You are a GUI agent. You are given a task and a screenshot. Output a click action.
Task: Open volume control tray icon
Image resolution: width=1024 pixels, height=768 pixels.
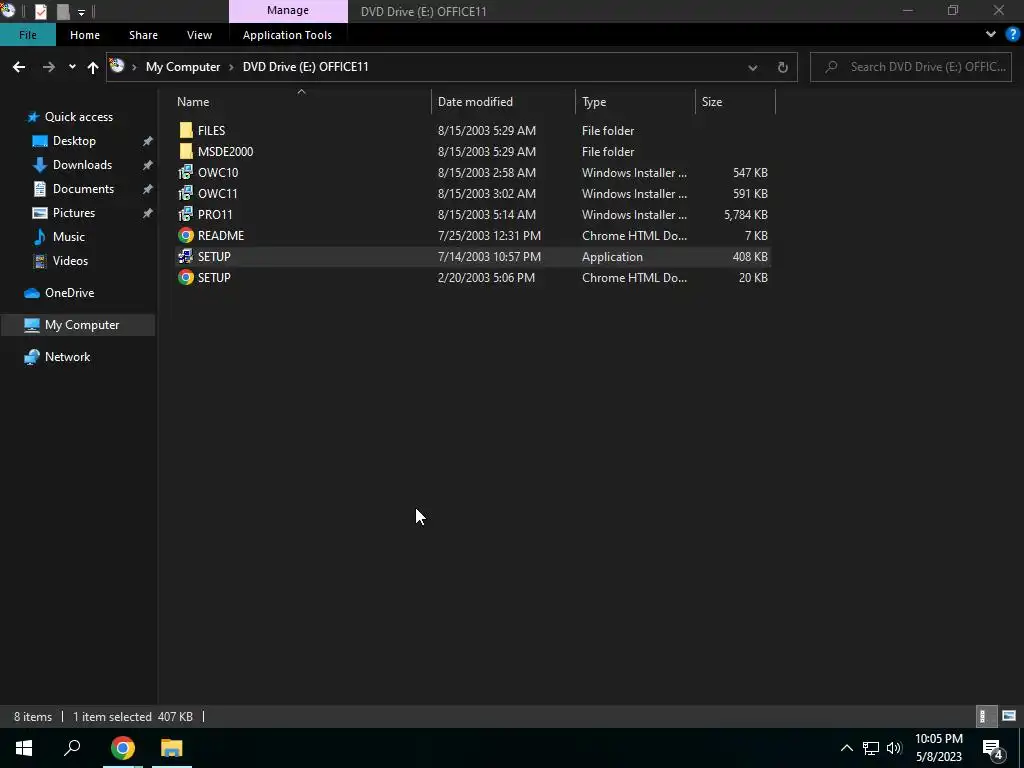pos(894,748)
